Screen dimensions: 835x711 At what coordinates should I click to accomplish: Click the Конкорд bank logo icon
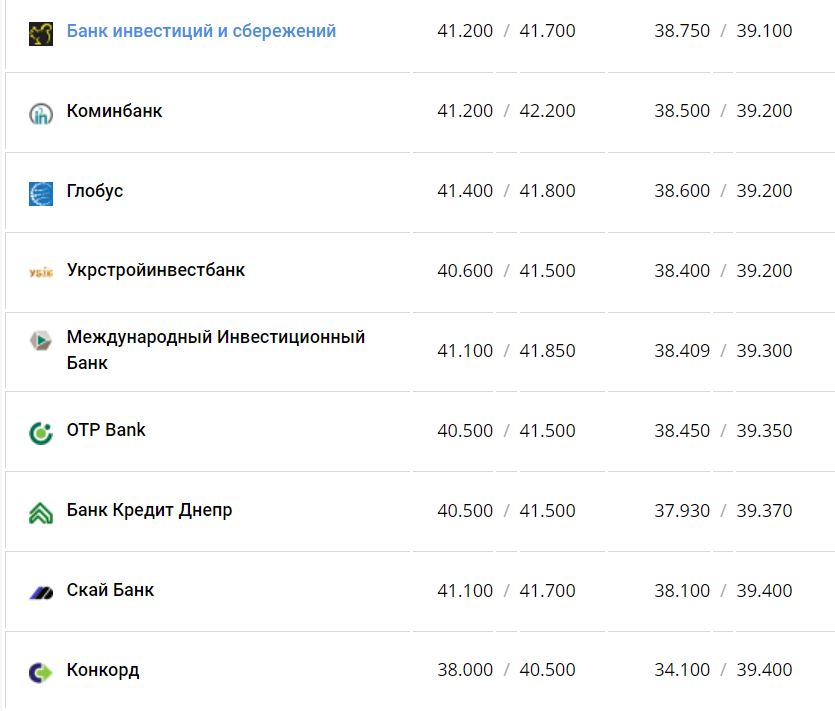(41, 672)
